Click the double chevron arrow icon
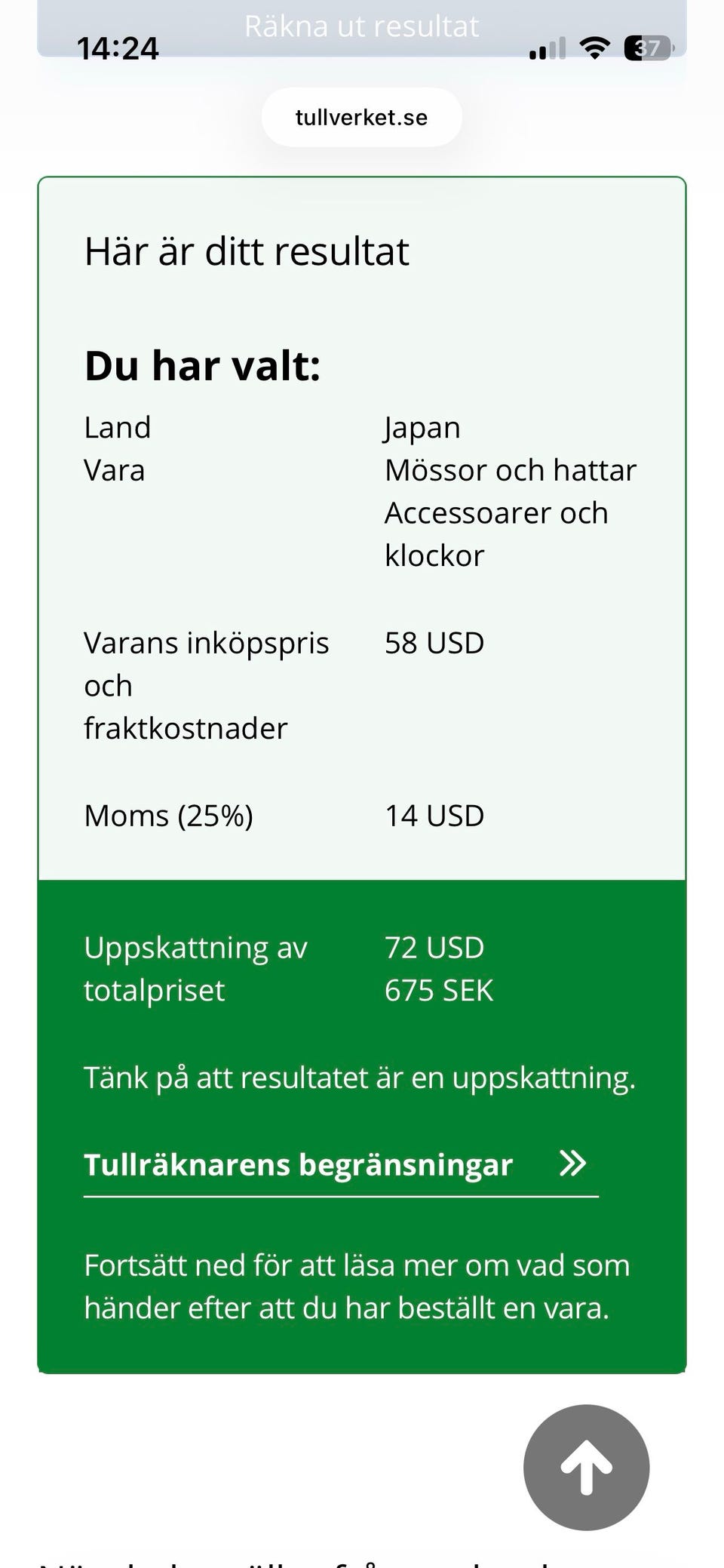The height and width of the screenshot is (1568, 724). [x=572, y=1164]
